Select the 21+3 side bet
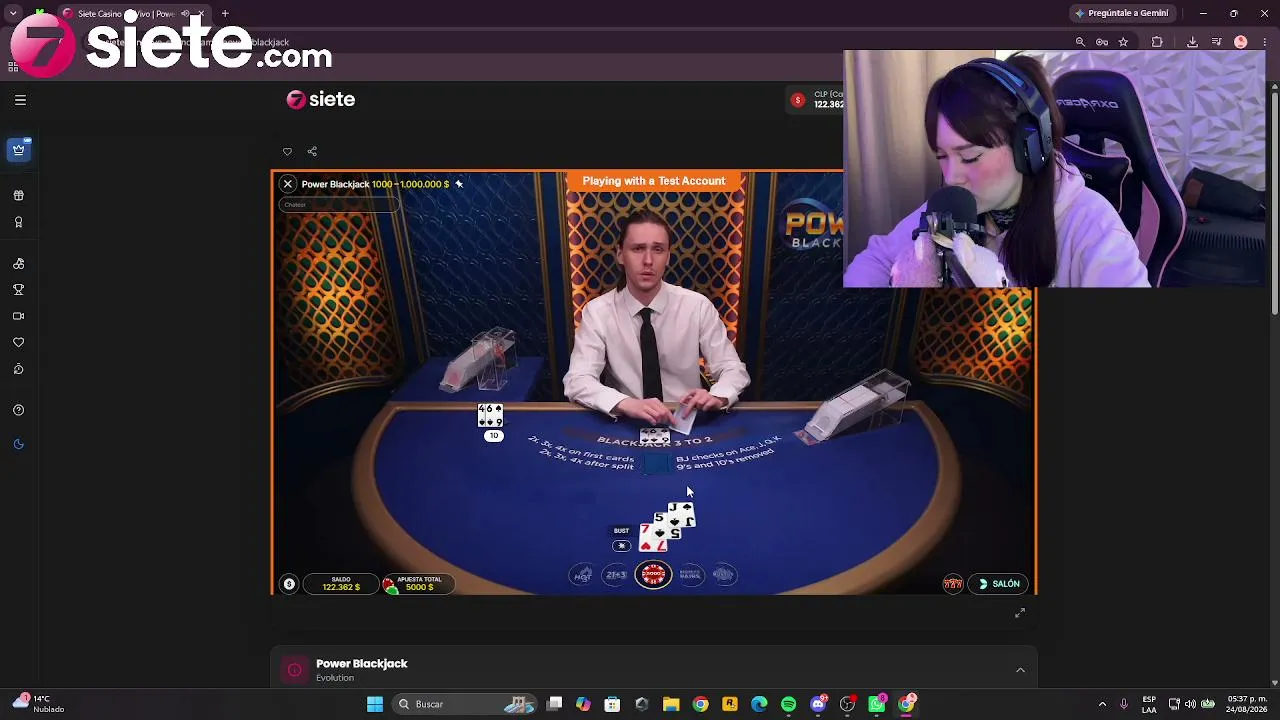Screen dimensions: 1280x720 (616, 575)
